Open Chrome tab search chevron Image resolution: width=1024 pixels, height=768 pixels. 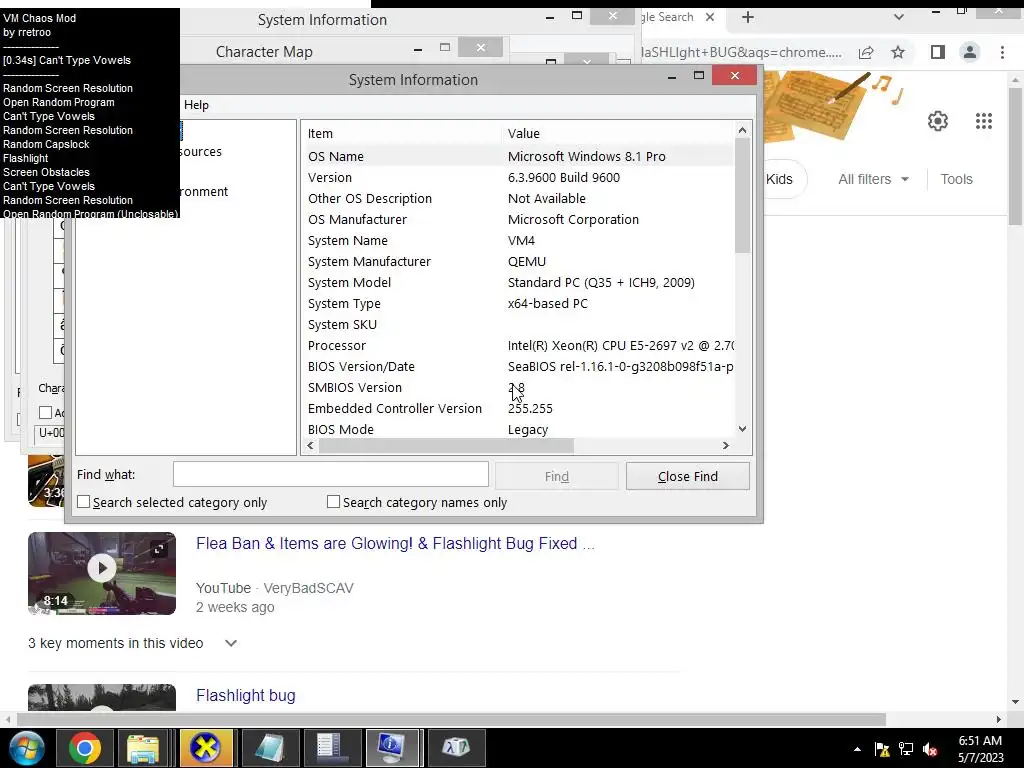click(x=899, y=17)
